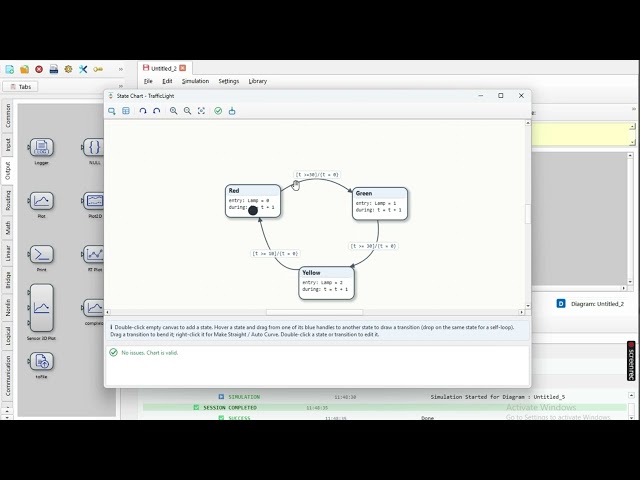The height and width of the screenshot is (480, 640).
Task: Click the blue wrench tools icon
Action: click(x=83, y=69)
